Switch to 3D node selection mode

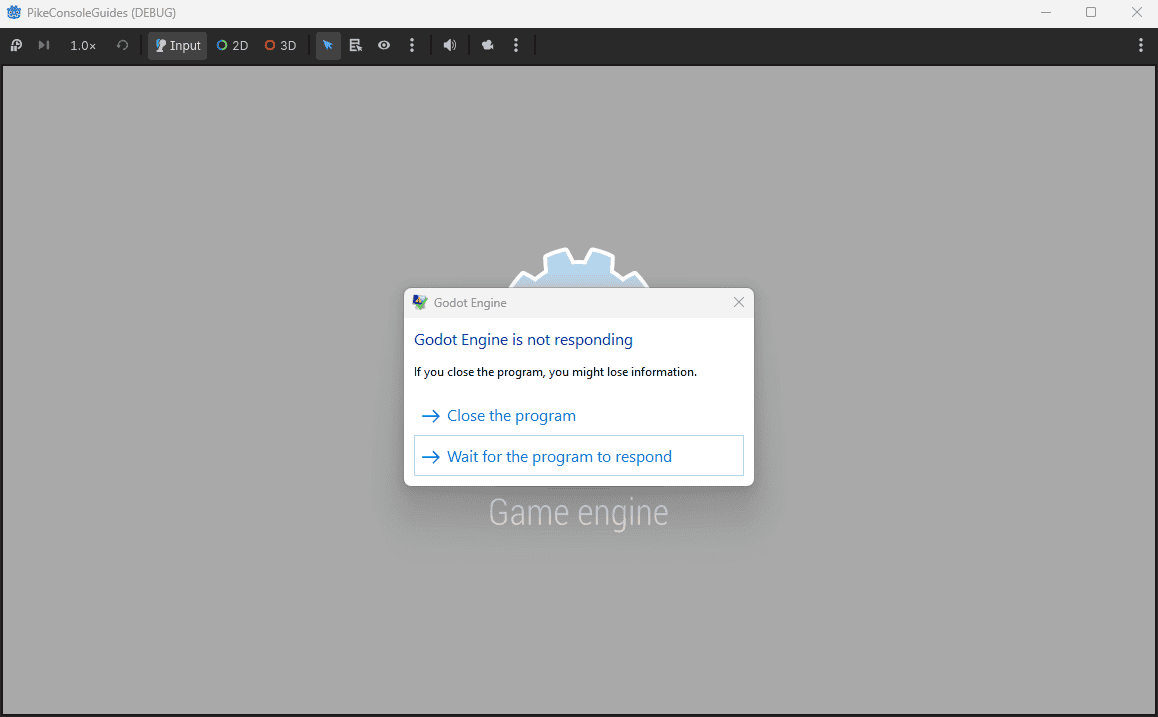[281, 46]
